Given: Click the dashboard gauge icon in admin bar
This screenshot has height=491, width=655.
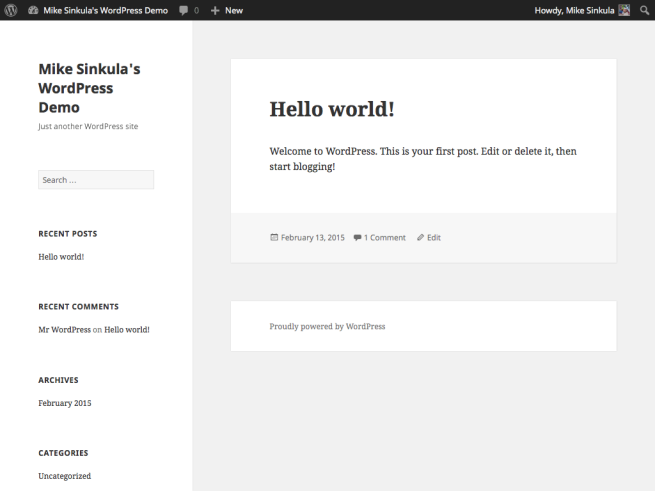Looking at the screenshot, I should click(33, 10).
